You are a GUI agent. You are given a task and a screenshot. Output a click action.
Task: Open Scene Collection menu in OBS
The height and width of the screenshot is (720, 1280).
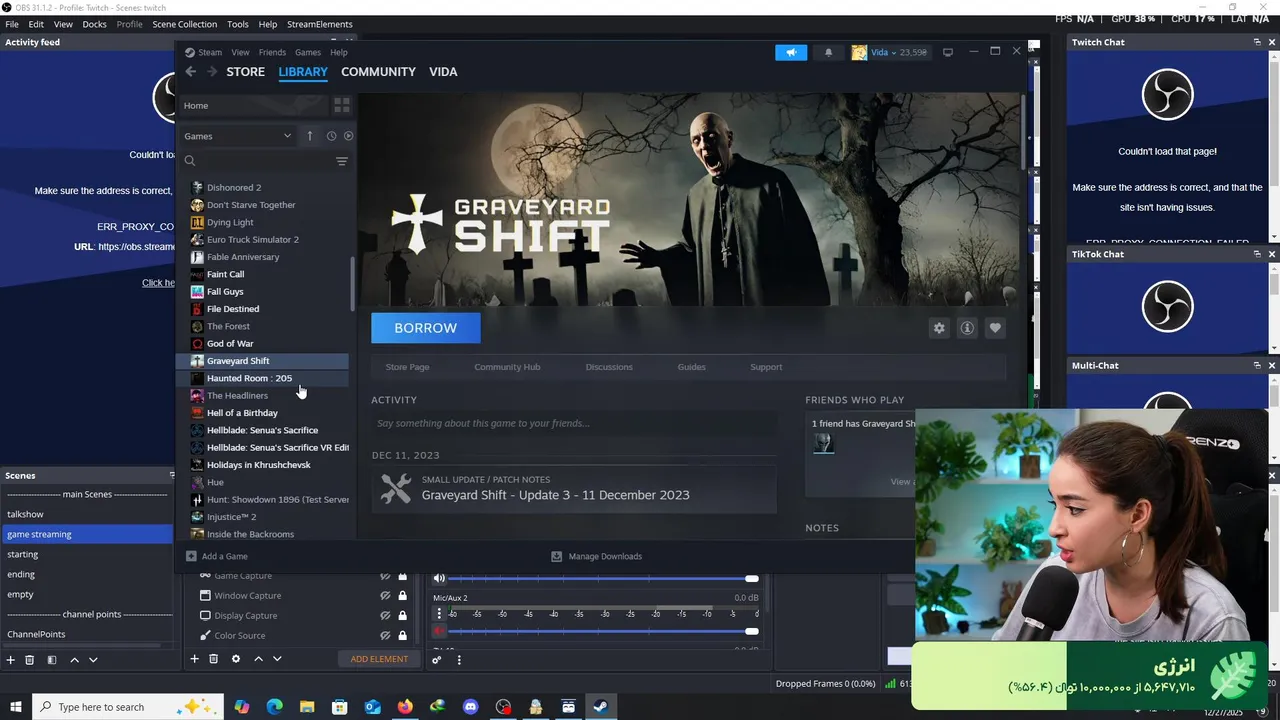coord(184,24)
